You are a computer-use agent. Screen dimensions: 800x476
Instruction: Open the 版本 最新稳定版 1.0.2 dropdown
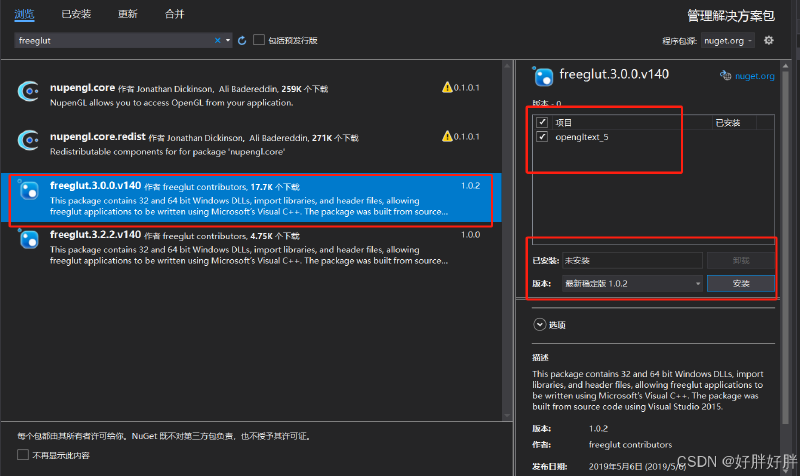tap(632, 283)
